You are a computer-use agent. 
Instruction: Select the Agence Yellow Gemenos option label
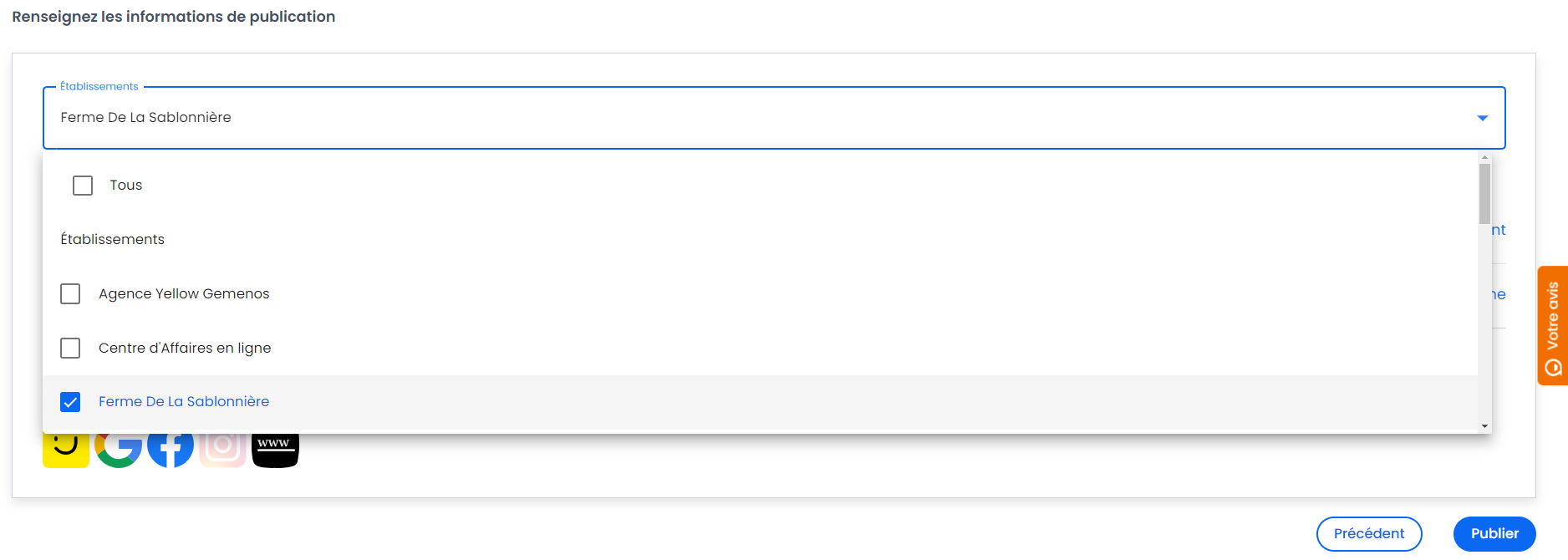tap(184, 294)
